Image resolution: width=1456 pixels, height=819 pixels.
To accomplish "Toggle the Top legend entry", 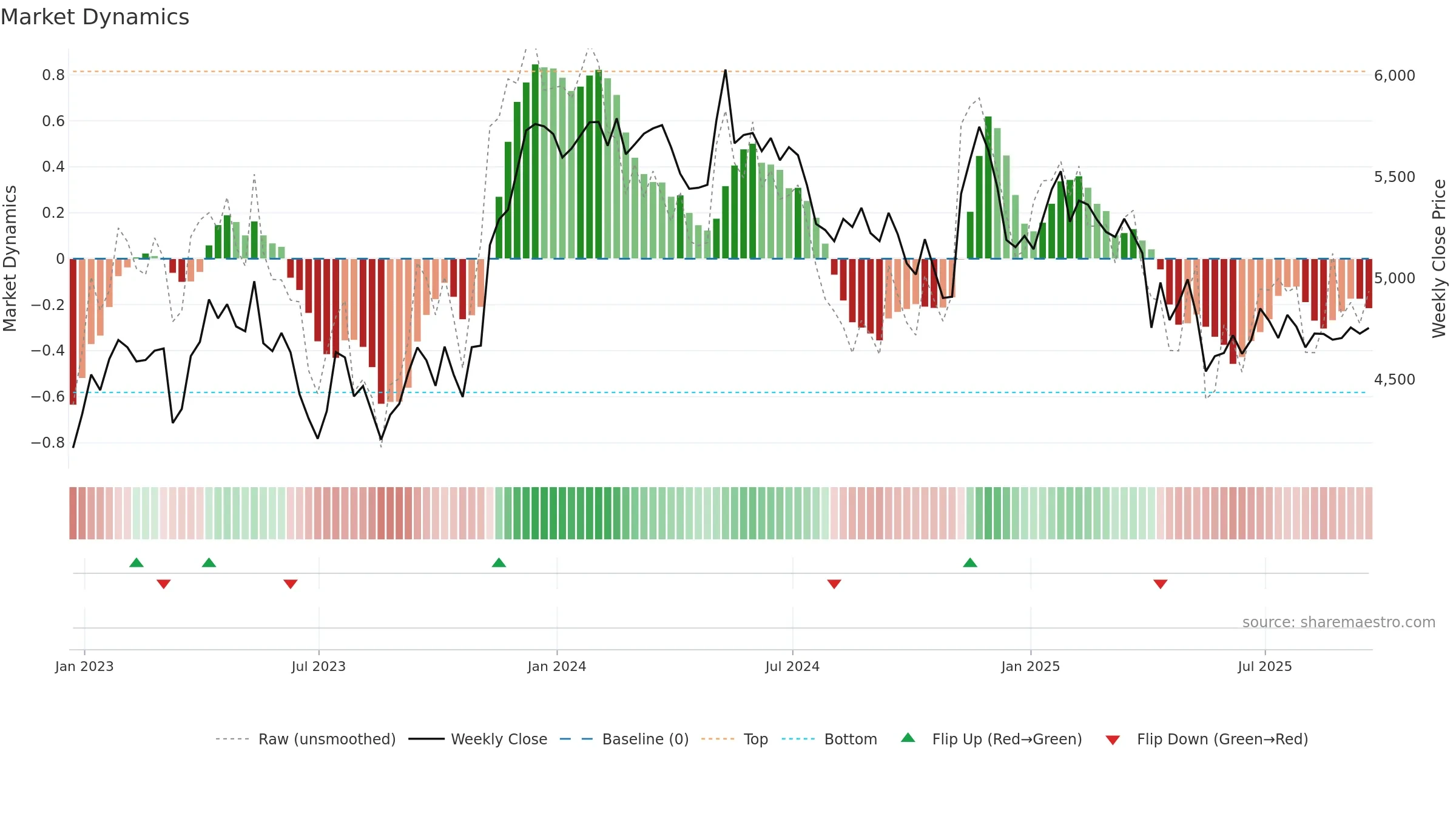I will (735, 739).
